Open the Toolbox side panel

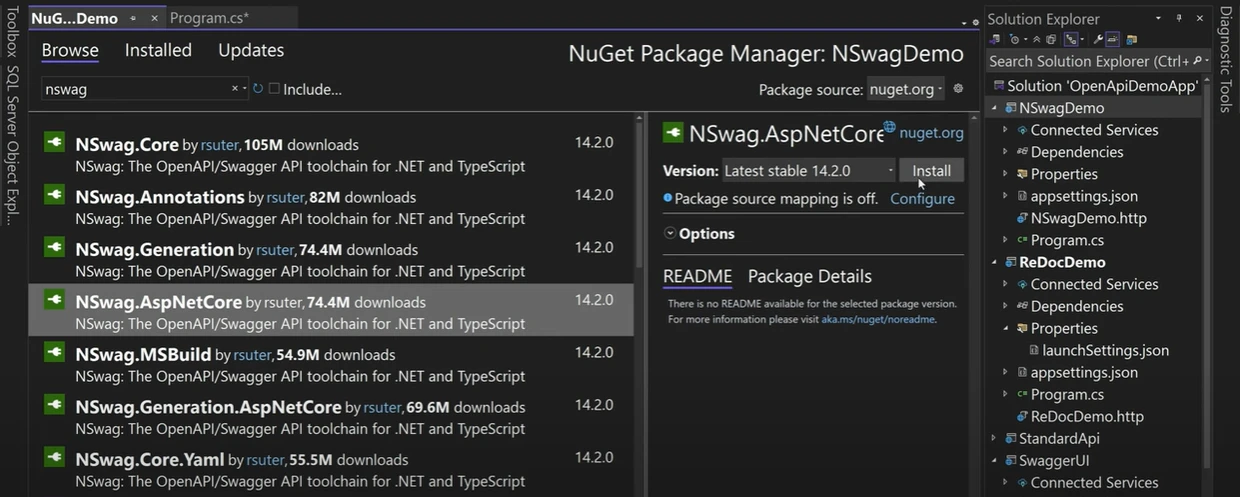pos(13,31)
